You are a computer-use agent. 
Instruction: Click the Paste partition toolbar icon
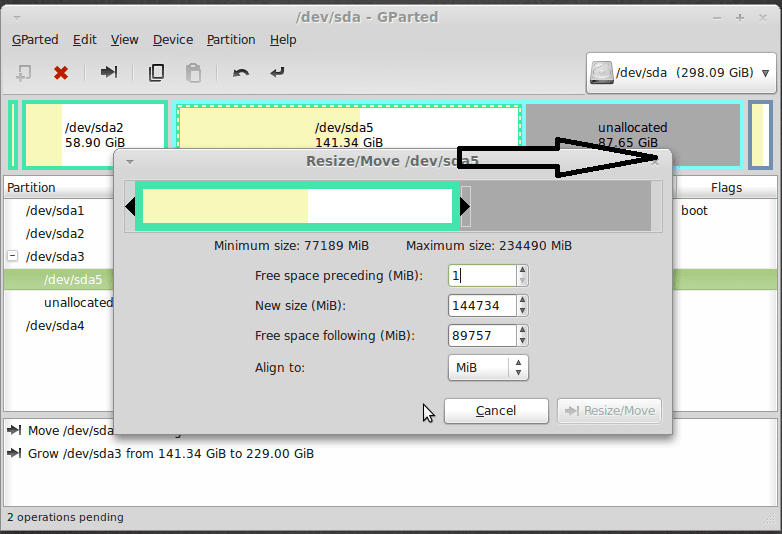[x=194, y=73]
